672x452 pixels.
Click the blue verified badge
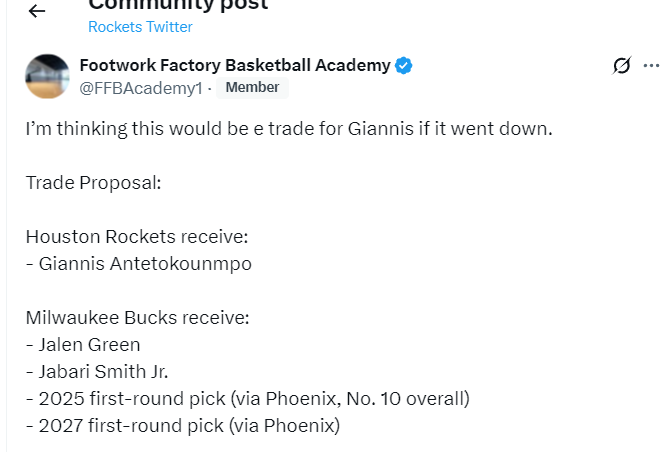[404, 66]
